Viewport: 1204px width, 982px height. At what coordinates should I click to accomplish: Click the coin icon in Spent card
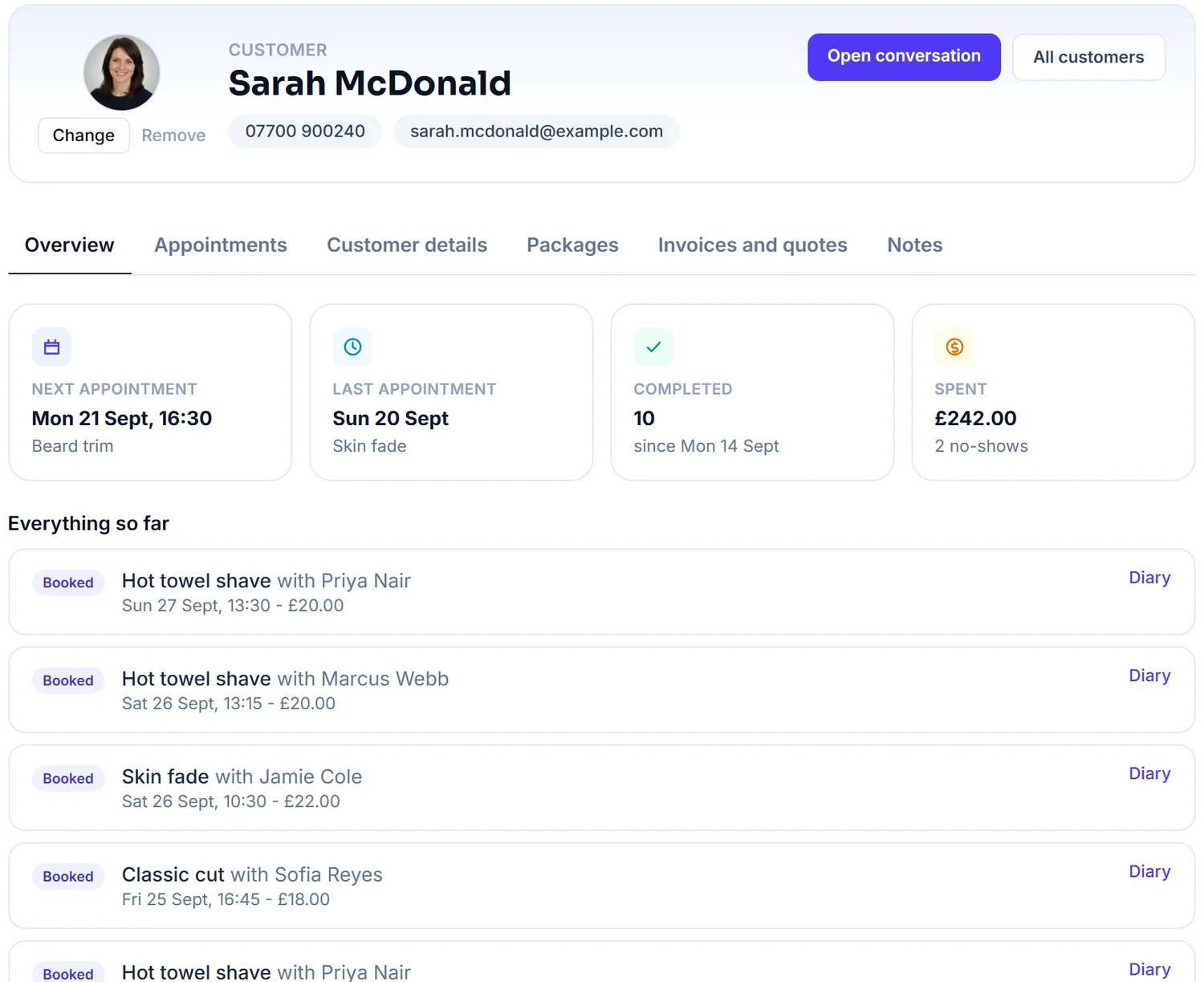point(954,347)
